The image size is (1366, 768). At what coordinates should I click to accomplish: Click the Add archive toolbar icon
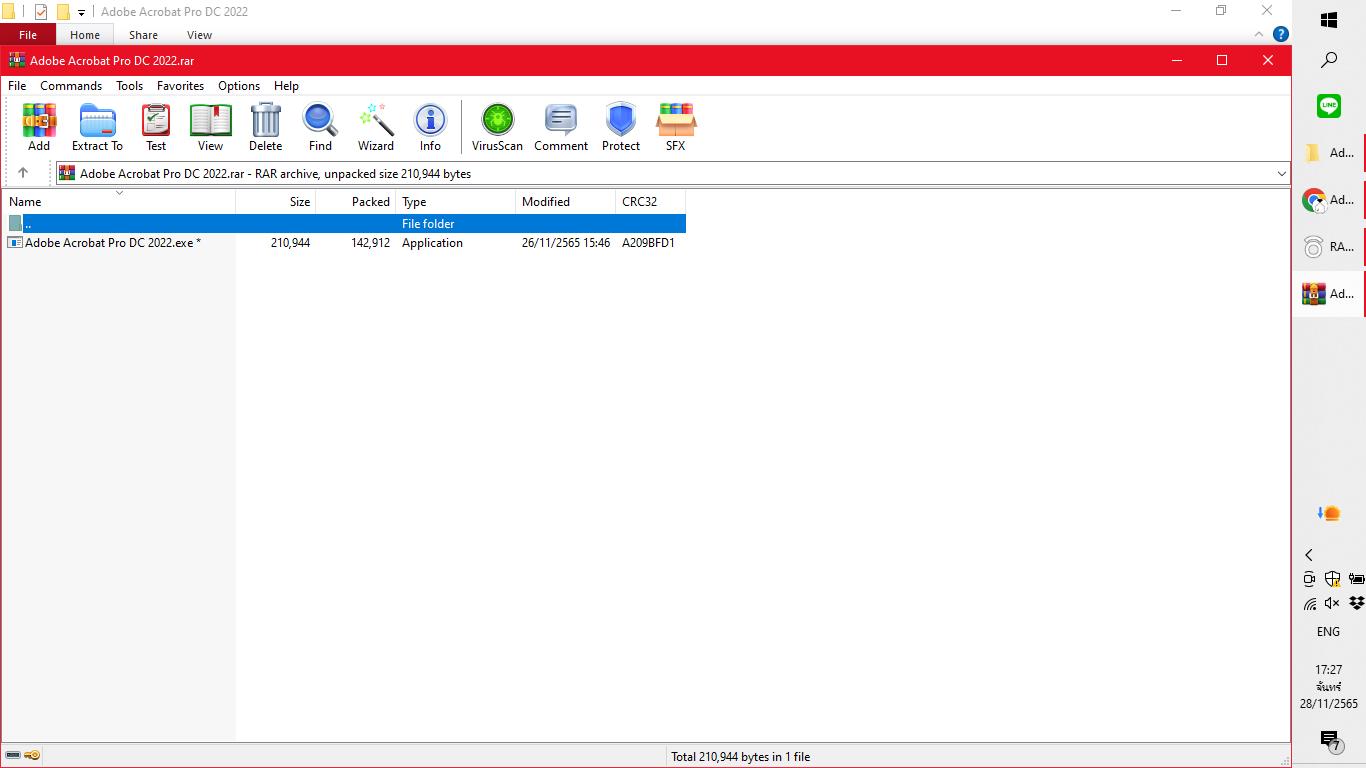pyautogui.click(x=39, y=126)
